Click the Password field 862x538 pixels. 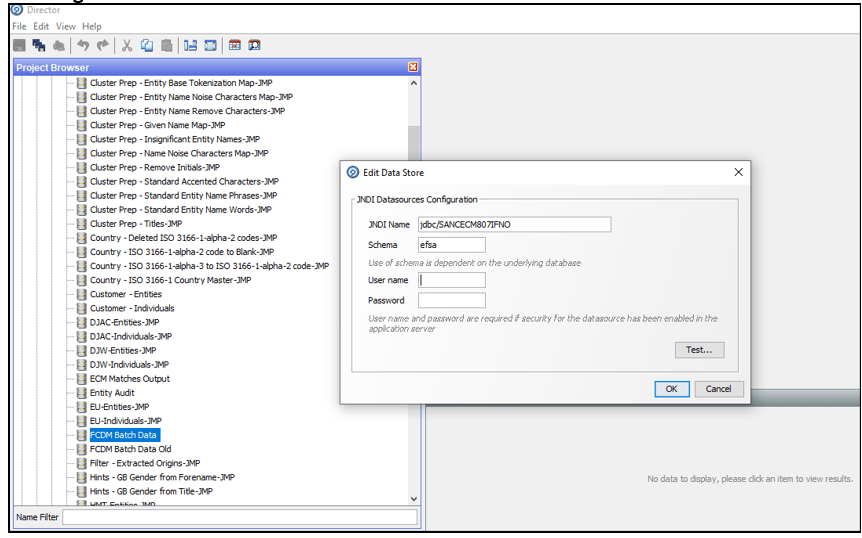point(452,301)
